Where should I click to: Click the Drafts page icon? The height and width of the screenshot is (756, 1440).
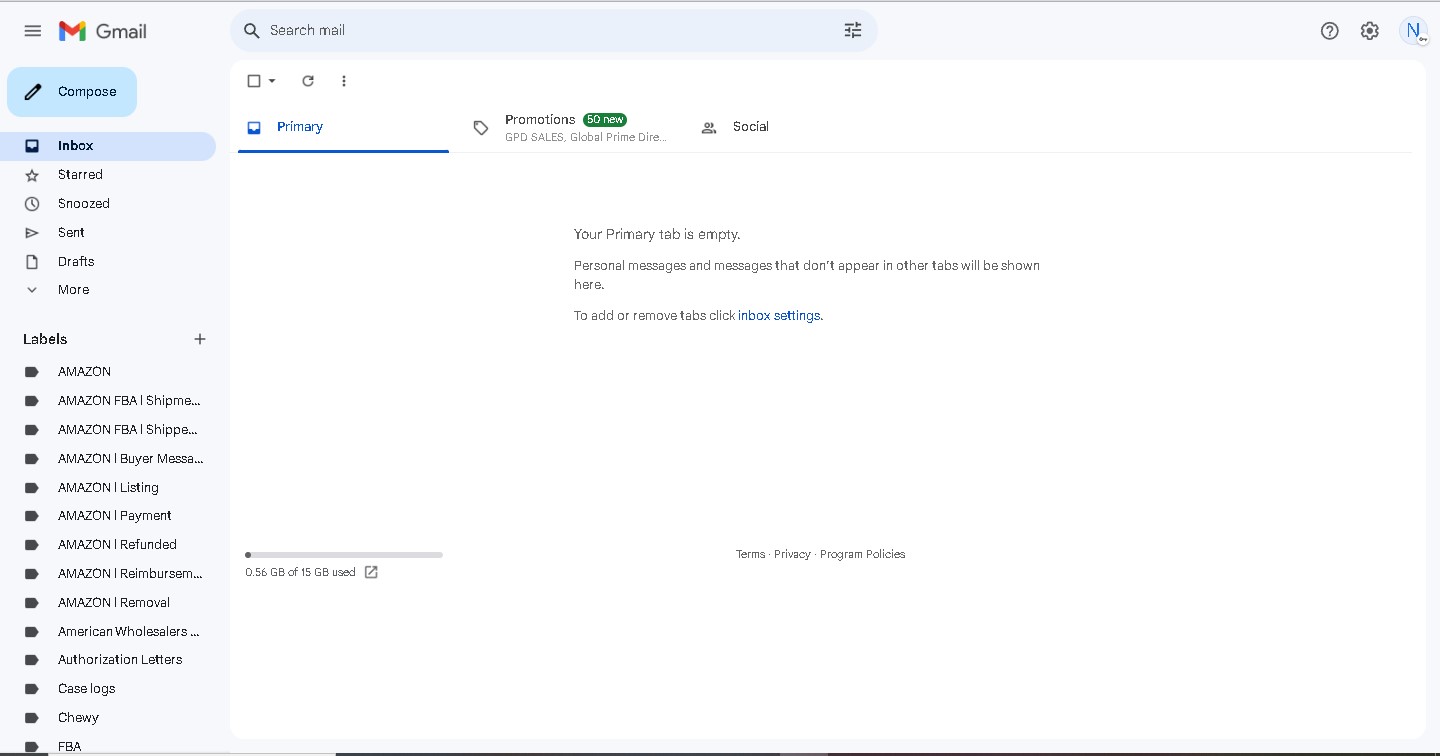[32, 262]
